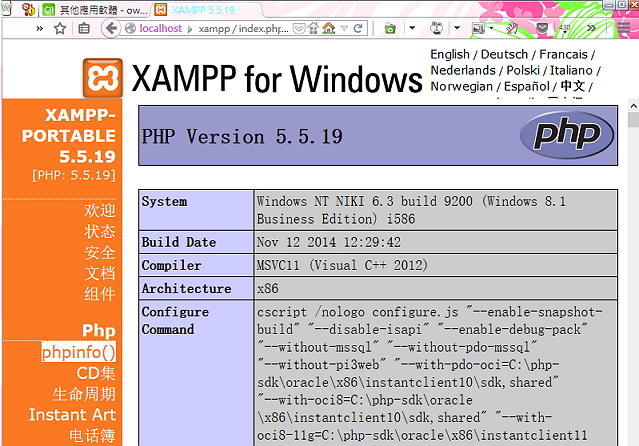
Task: Click the Pocket save icon in address bar
Action: pyautogui.click(x=299, y=28)
